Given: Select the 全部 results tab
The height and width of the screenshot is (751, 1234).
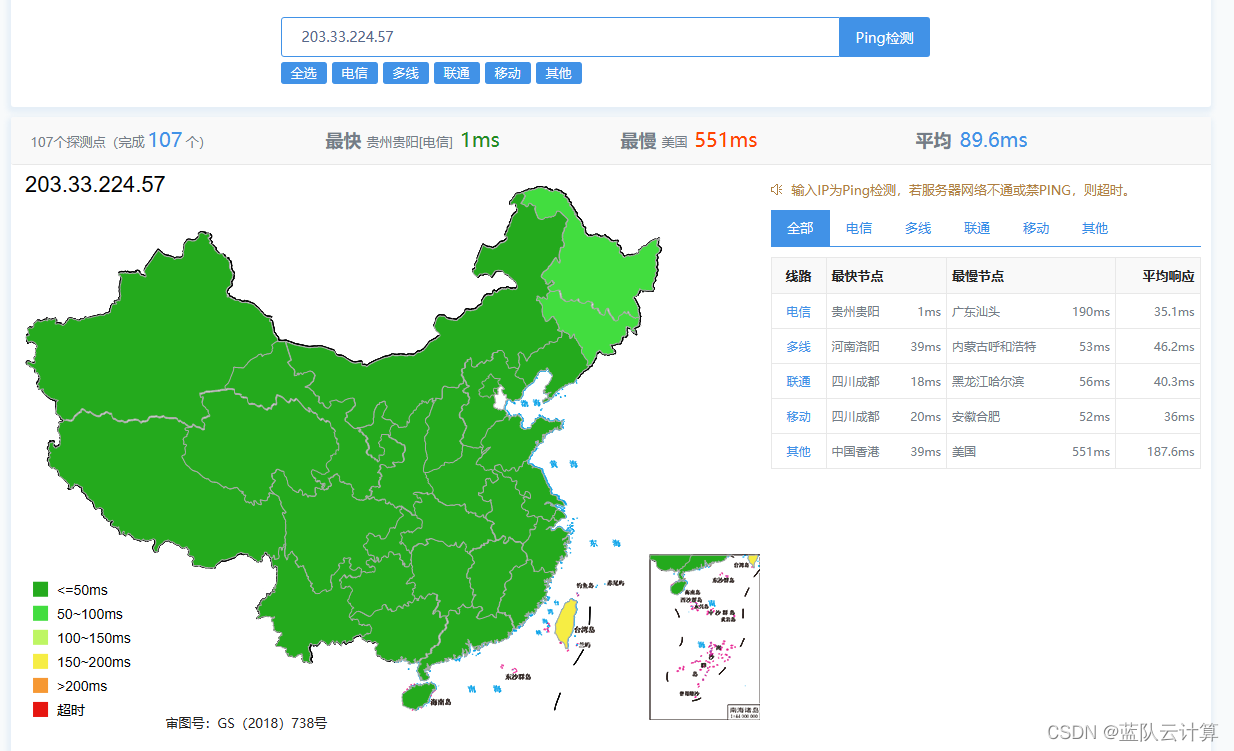Looking at the screenshot, I should (x=800, y=228).
